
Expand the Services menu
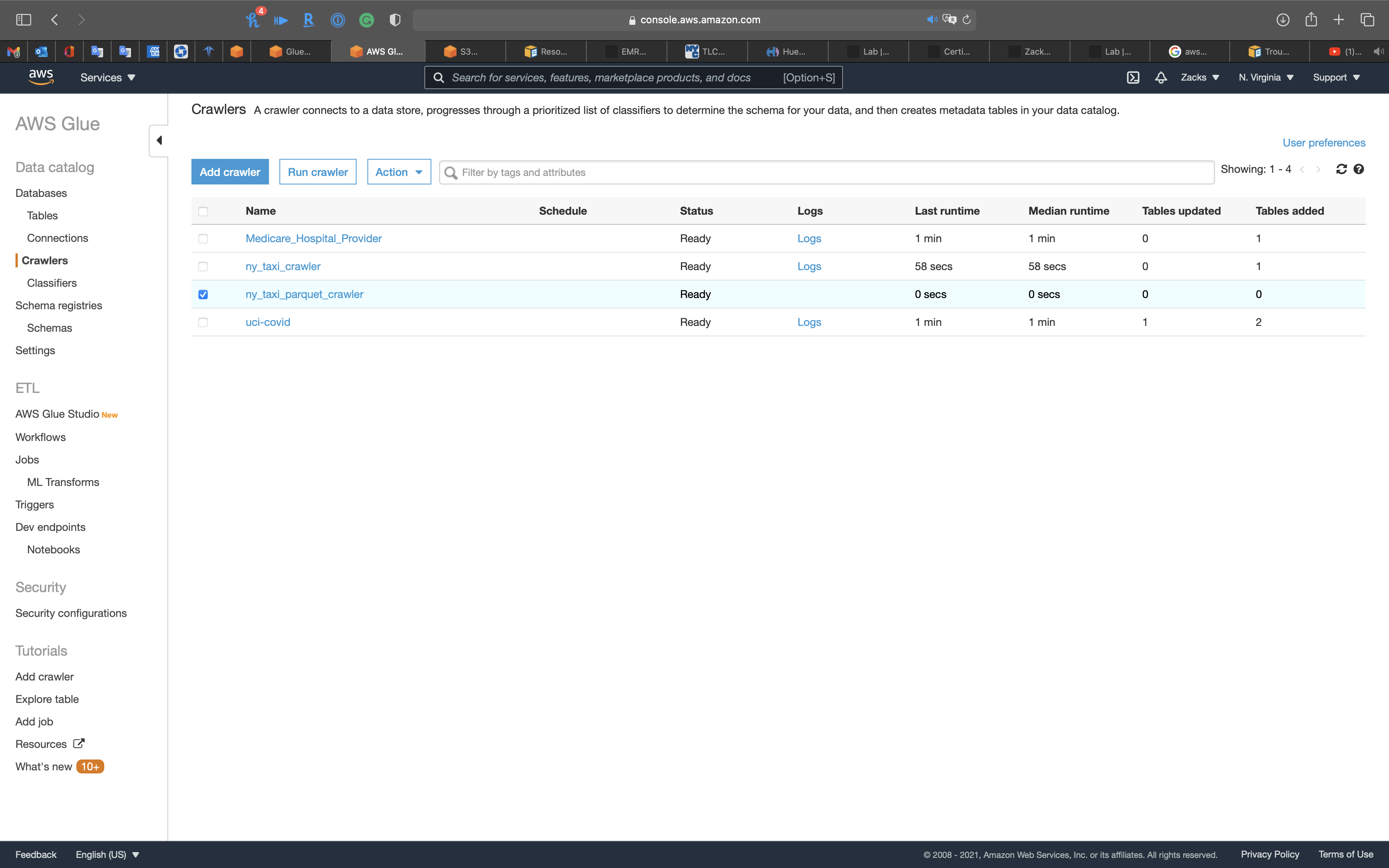[107, 77]
